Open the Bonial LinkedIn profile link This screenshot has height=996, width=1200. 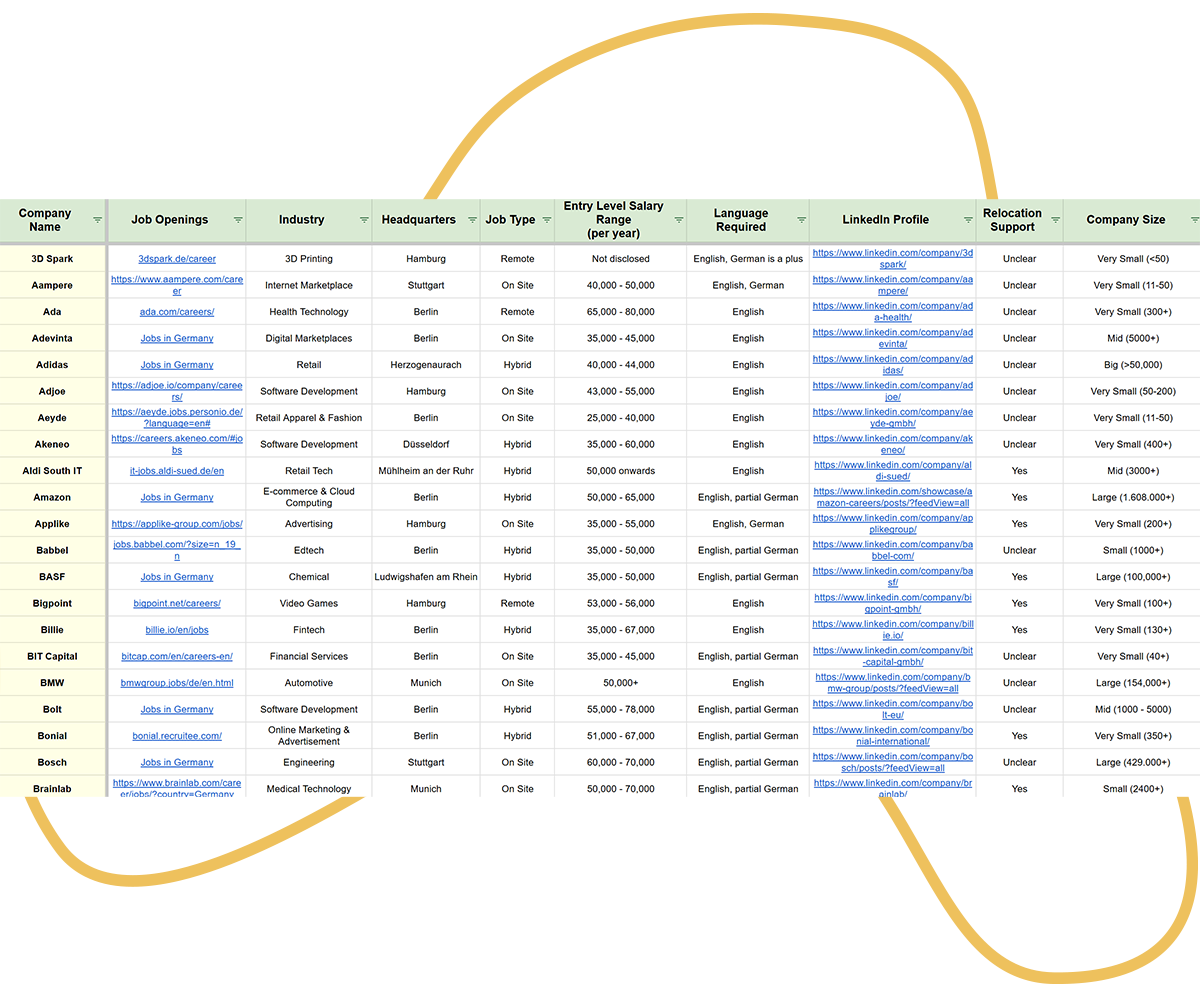point(893,736)
